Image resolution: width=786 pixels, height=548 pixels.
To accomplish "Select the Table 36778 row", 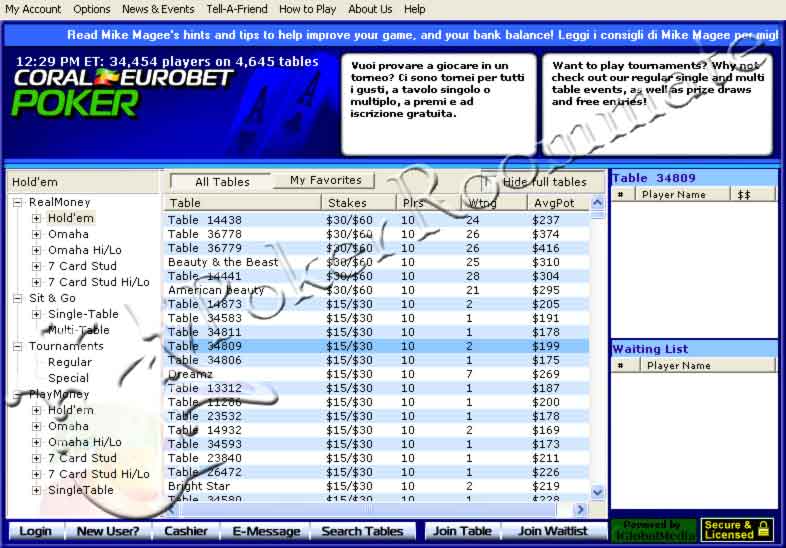I will click(377, 234).
